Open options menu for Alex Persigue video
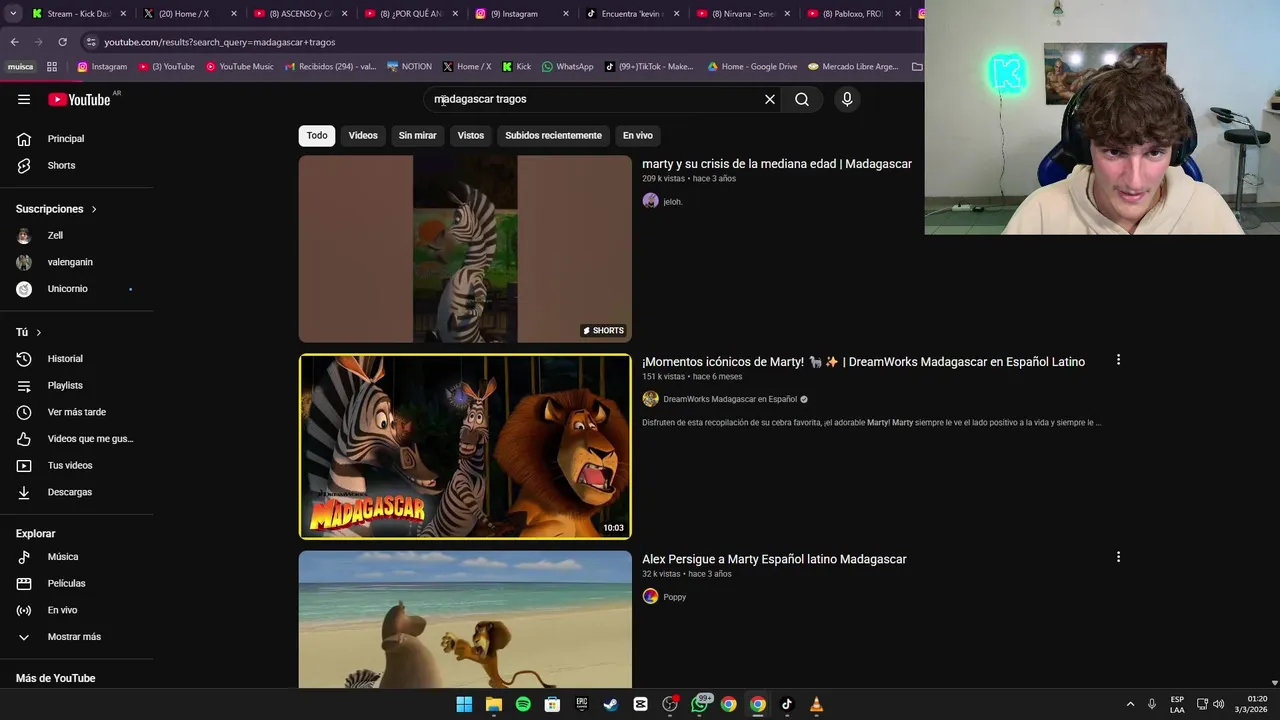 pos(1118,557)
